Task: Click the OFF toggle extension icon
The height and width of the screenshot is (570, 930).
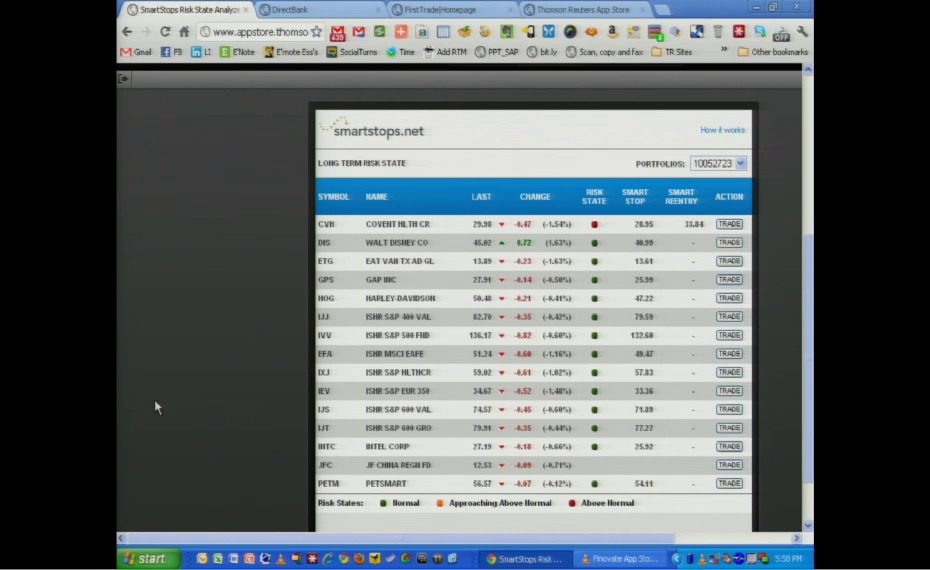Action: click(781, 33)
